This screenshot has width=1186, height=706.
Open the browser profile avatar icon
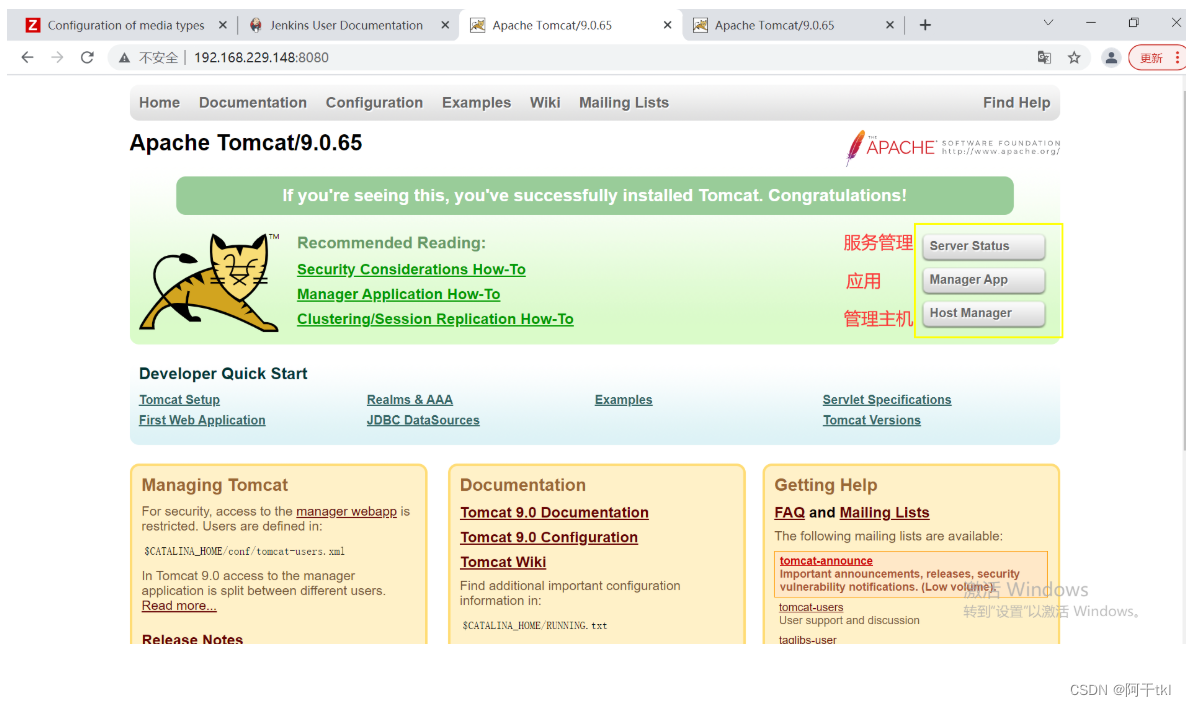pos(1110,58)
